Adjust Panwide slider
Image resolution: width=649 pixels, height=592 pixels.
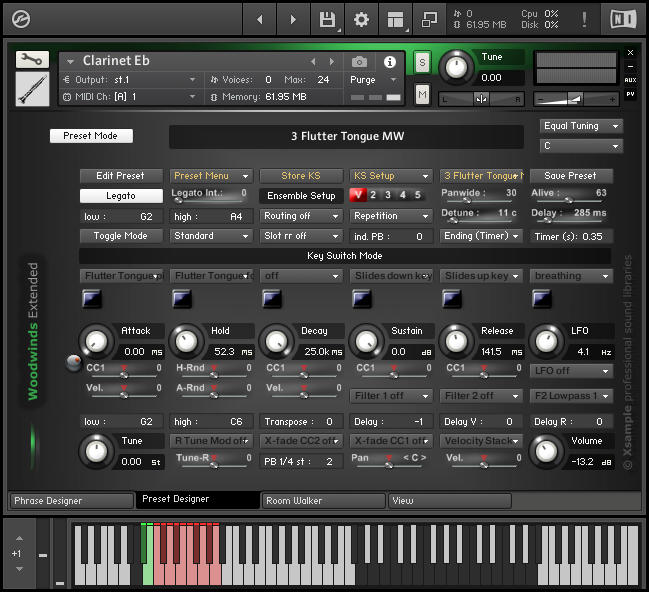(x=467, y=200)
